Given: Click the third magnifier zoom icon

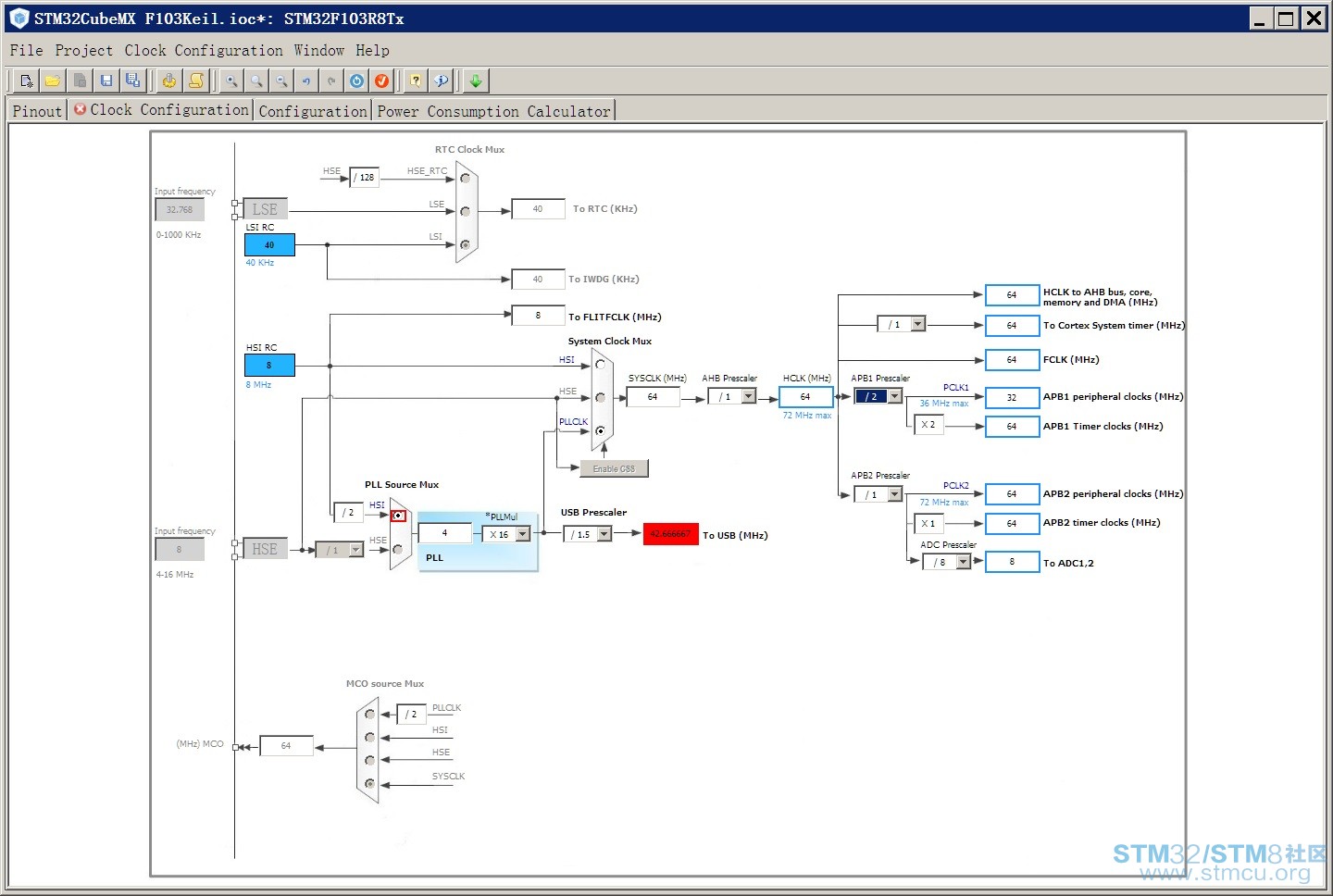Looking at the screenshot, I should point(281,81).
